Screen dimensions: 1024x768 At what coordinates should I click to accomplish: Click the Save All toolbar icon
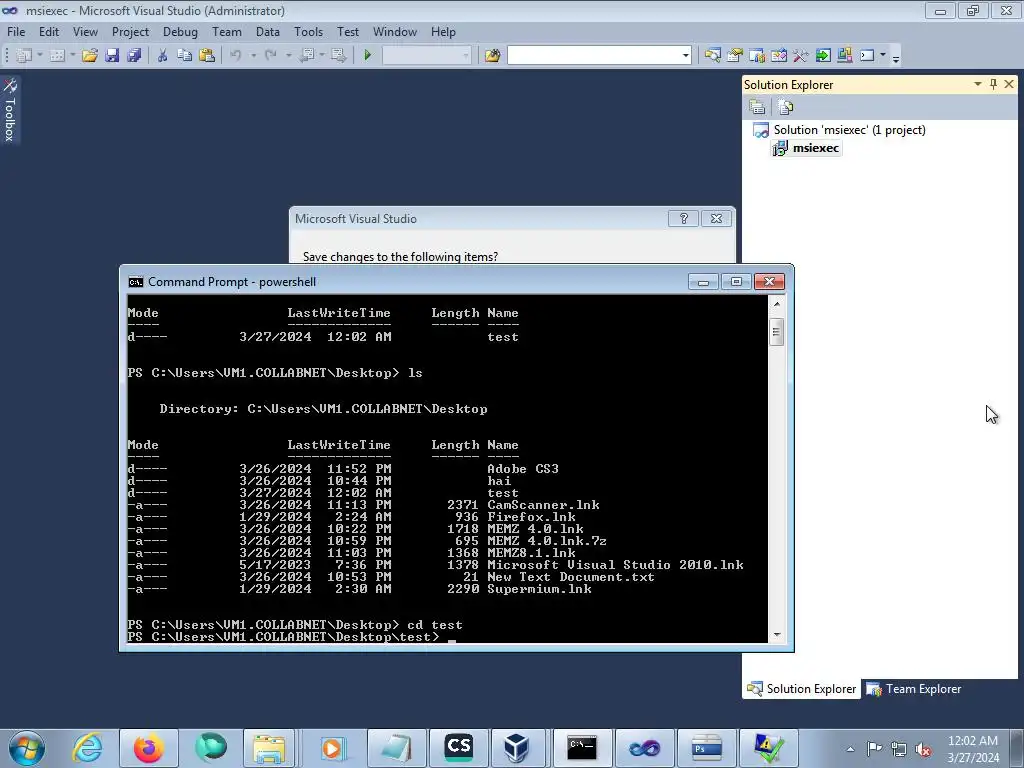[x=134, y=56]
